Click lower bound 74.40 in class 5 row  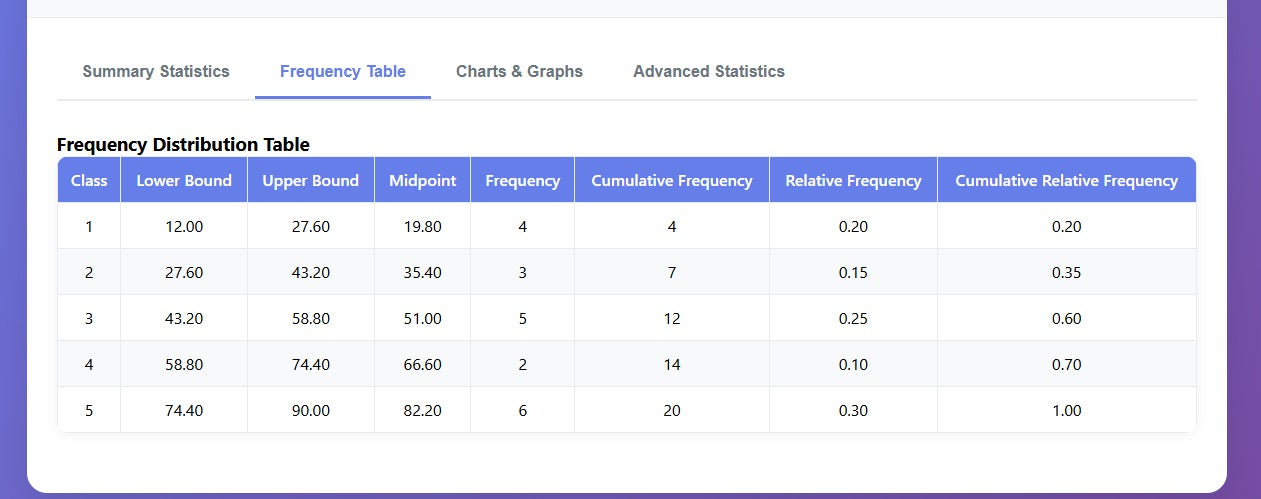point(184,411)
